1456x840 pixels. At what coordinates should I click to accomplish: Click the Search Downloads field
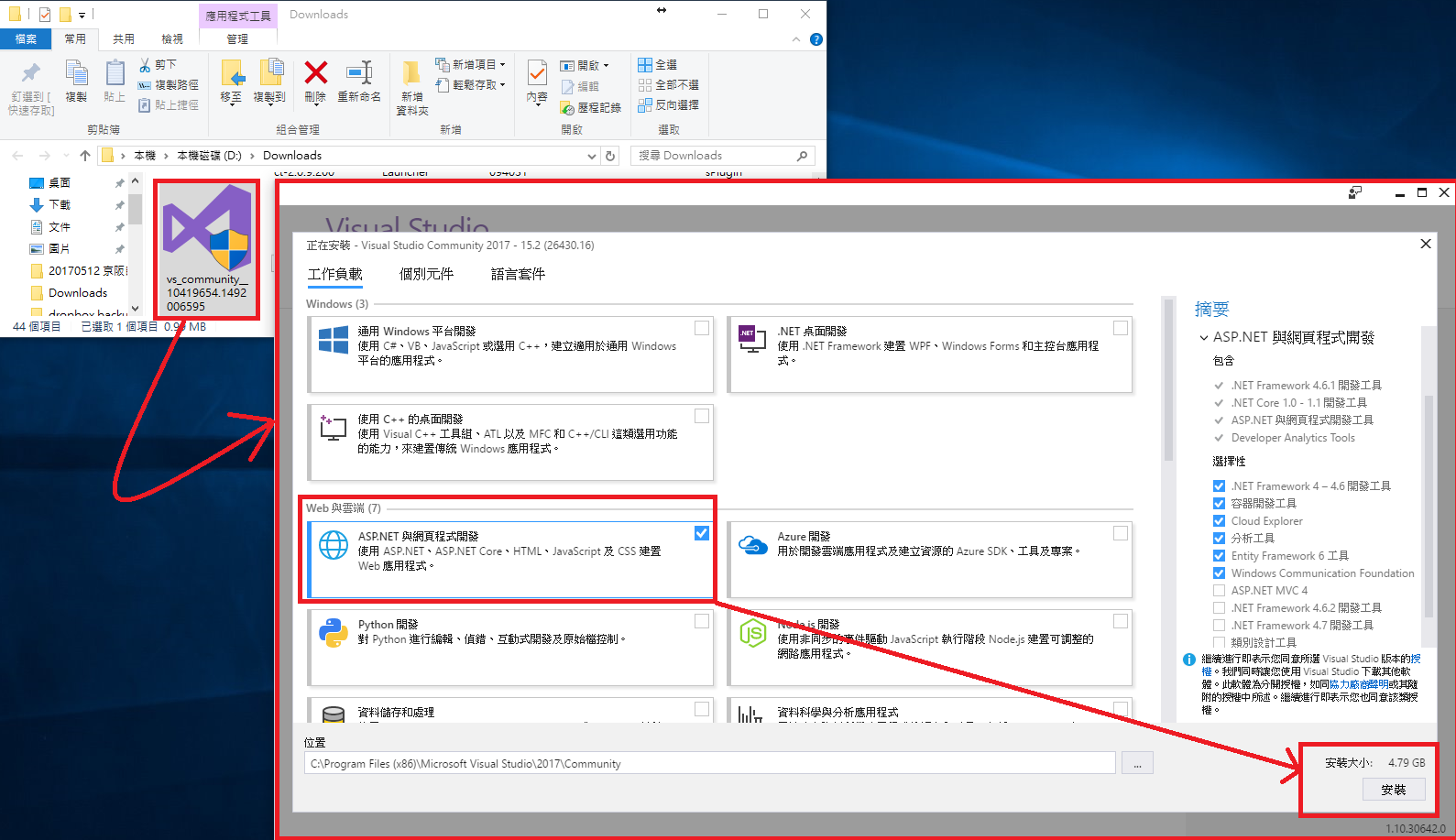point(722,156)
